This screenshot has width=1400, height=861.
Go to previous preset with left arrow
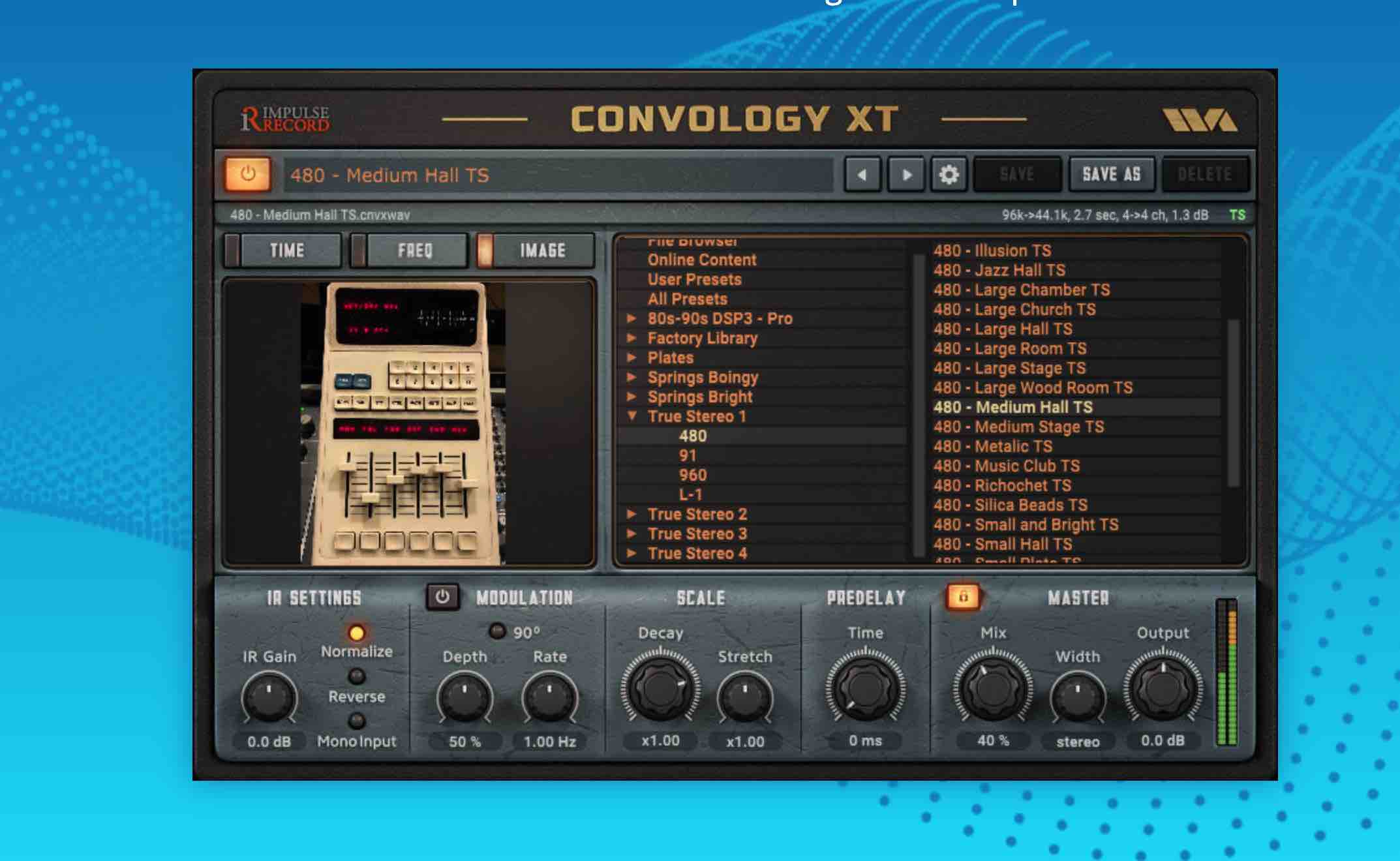862,174
